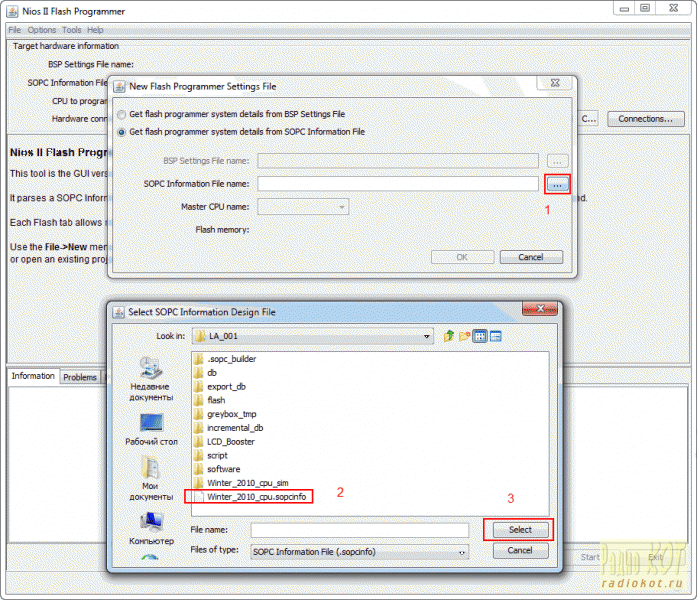Switch to list view icon
This screenshot has width=697, height=600.
coord(480,336)
